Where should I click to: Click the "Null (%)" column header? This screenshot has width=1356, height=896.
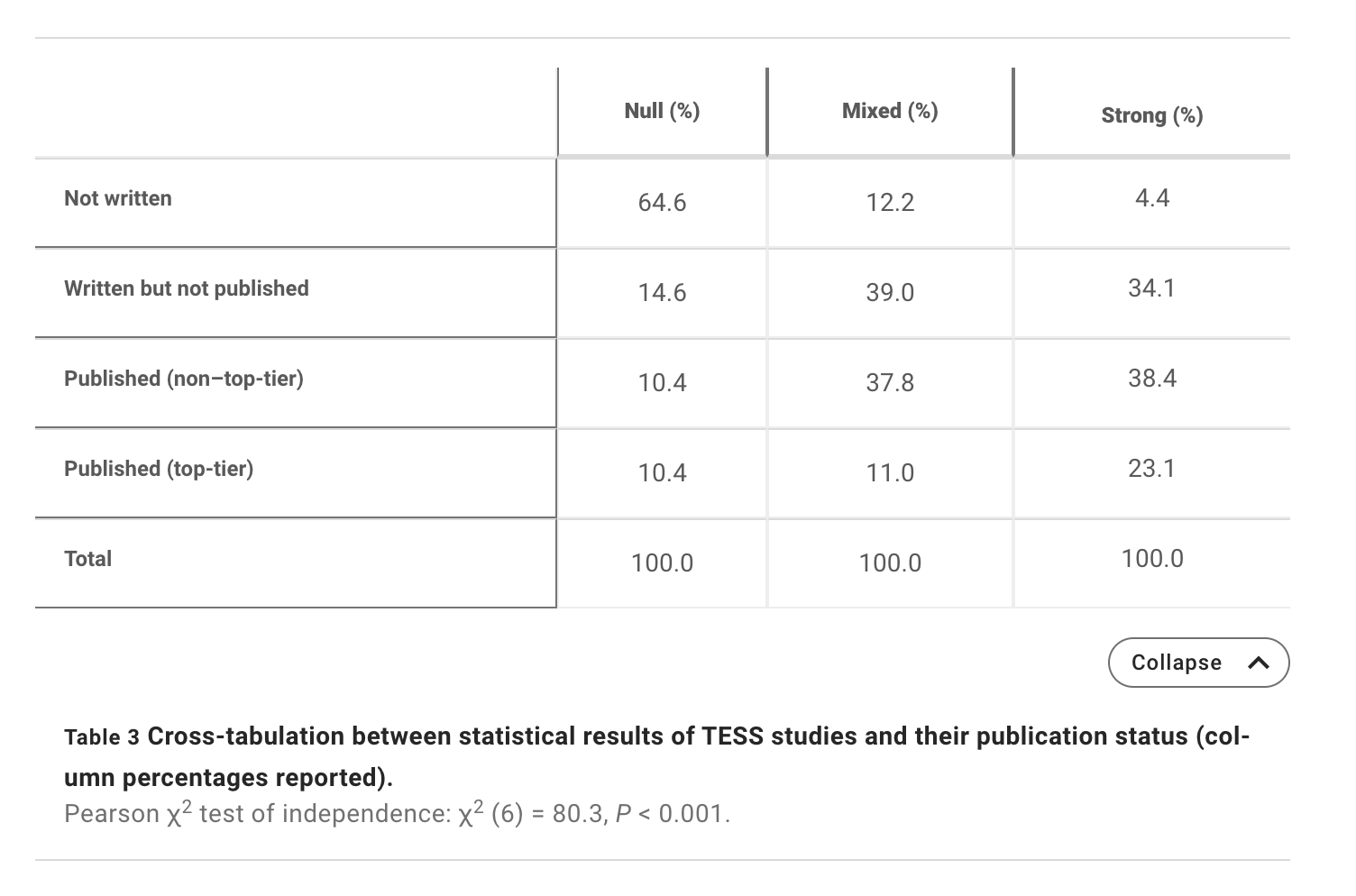pos(662,111)
